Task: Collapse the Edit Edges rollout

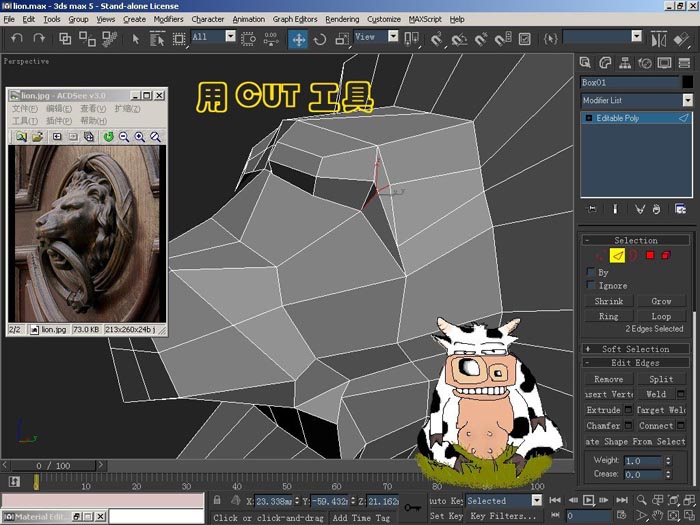Action: pos(636,362)
